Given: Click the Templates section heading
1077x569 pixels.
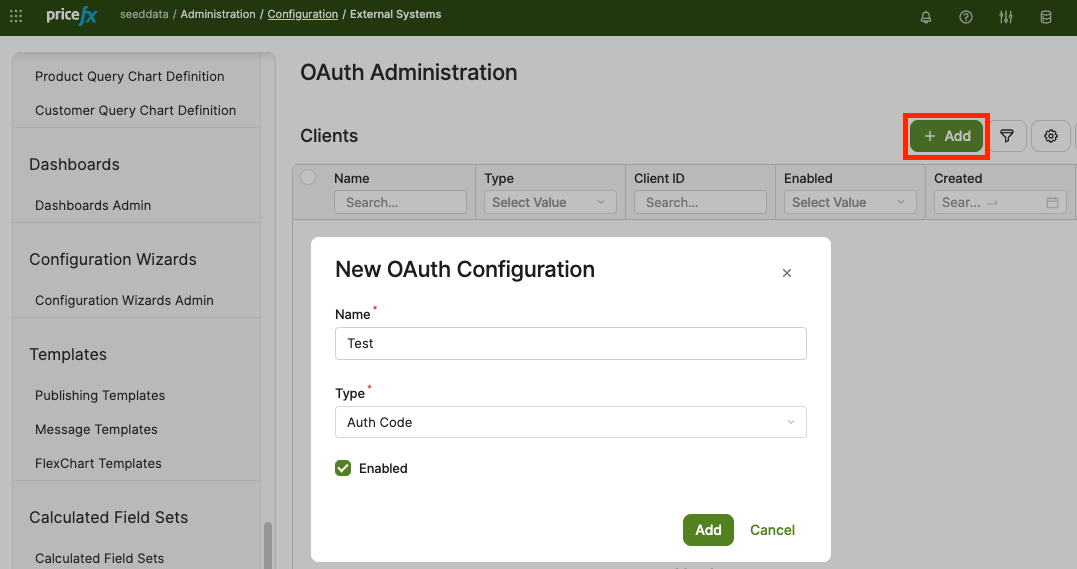Looking at the screenshot, I should pos(68,355).
